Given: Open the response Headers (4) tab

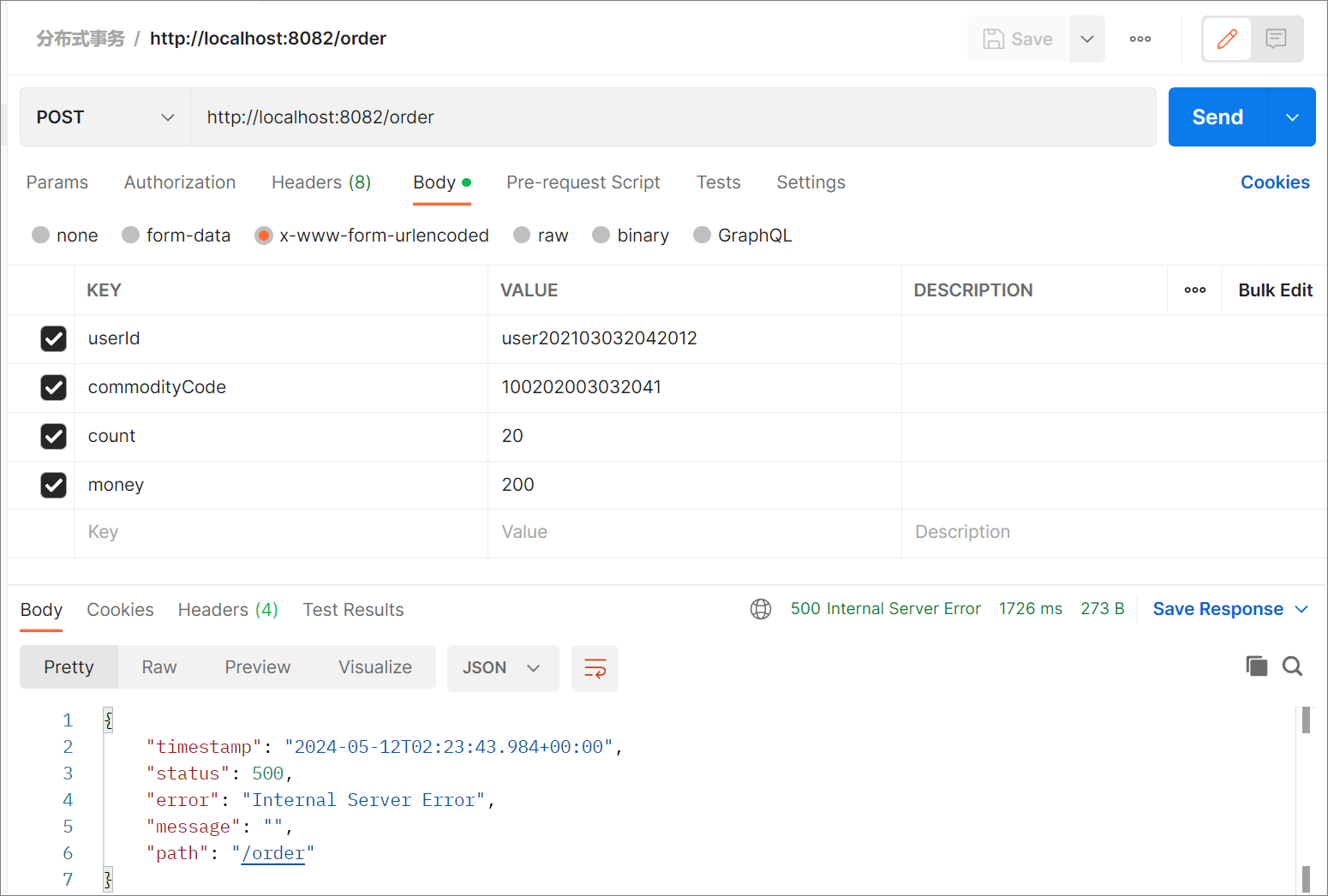Looking at the screenshot, I should 228,610.
